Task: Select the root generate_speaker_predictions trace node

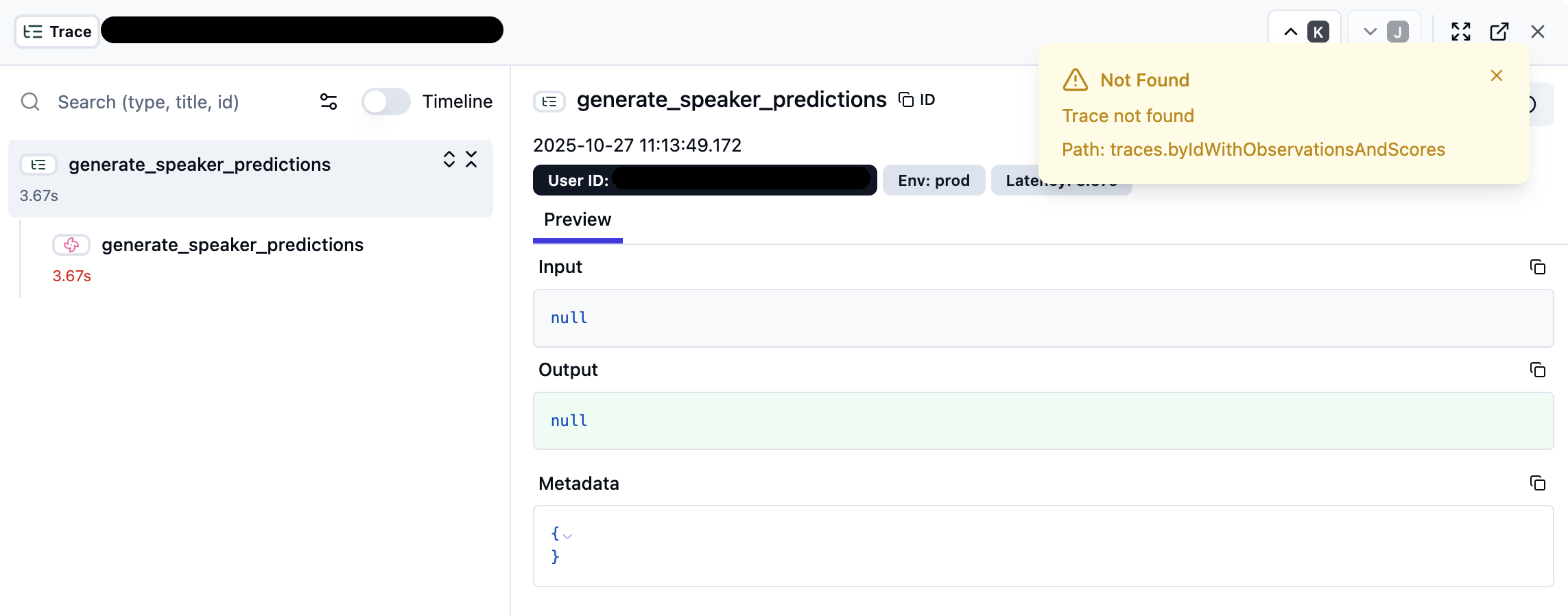Action: coord(199,165)
